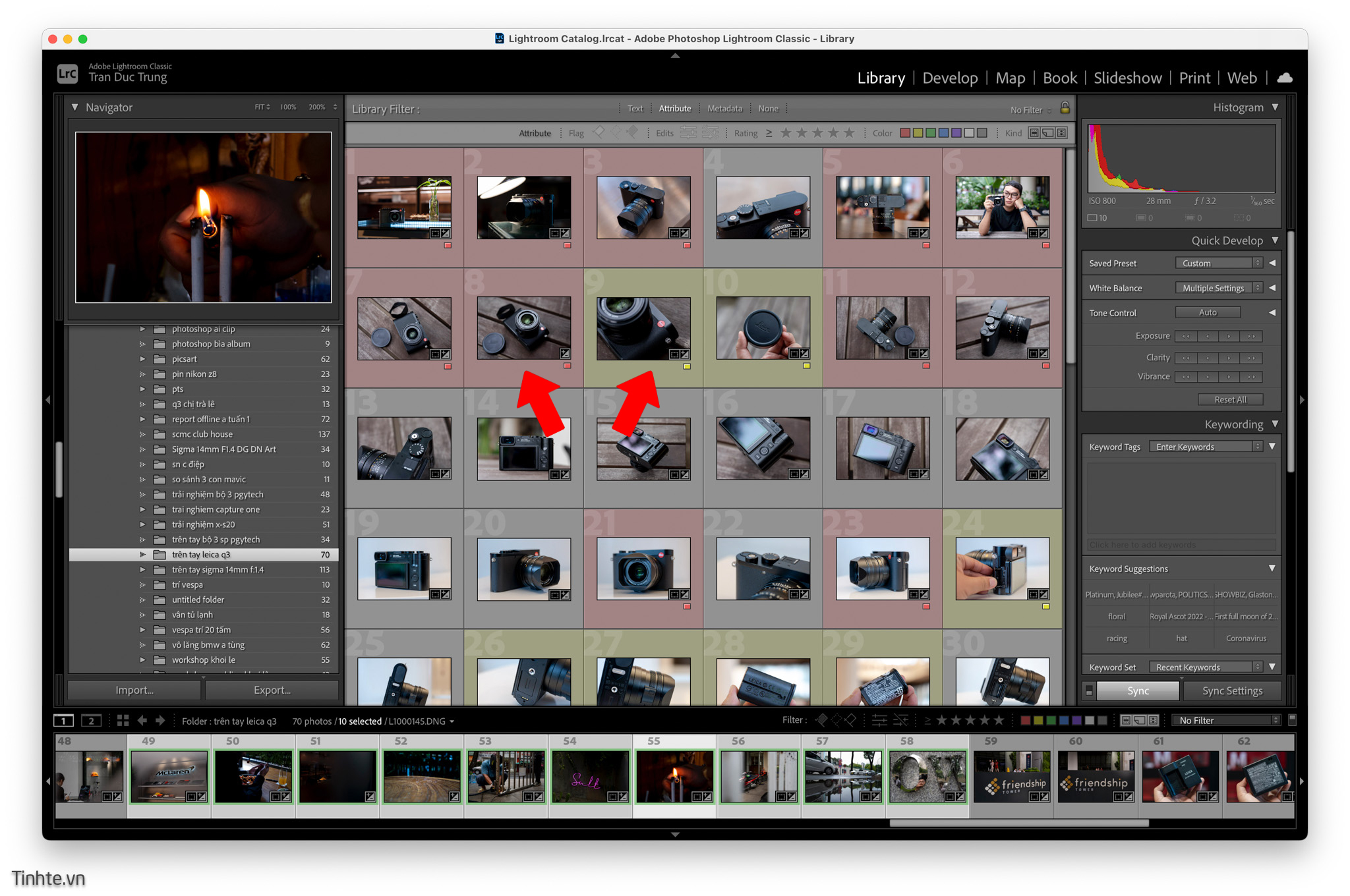Open the Saved Preset dropdown
The height and width of the screenshot is (896, 1350).
pos(1218,263)
